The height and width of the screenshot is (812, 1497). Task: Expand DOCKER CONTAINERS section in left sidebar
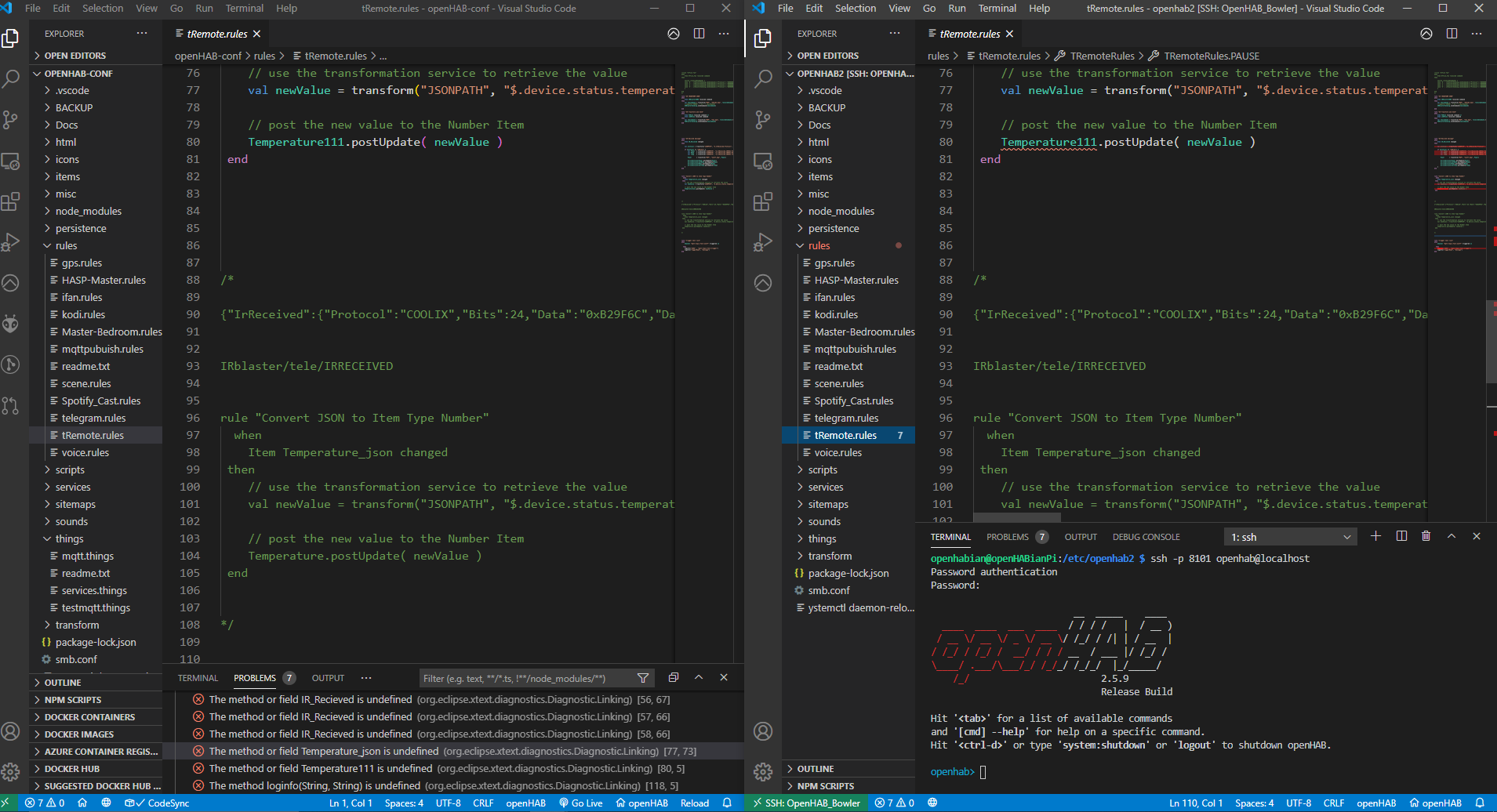89,717
